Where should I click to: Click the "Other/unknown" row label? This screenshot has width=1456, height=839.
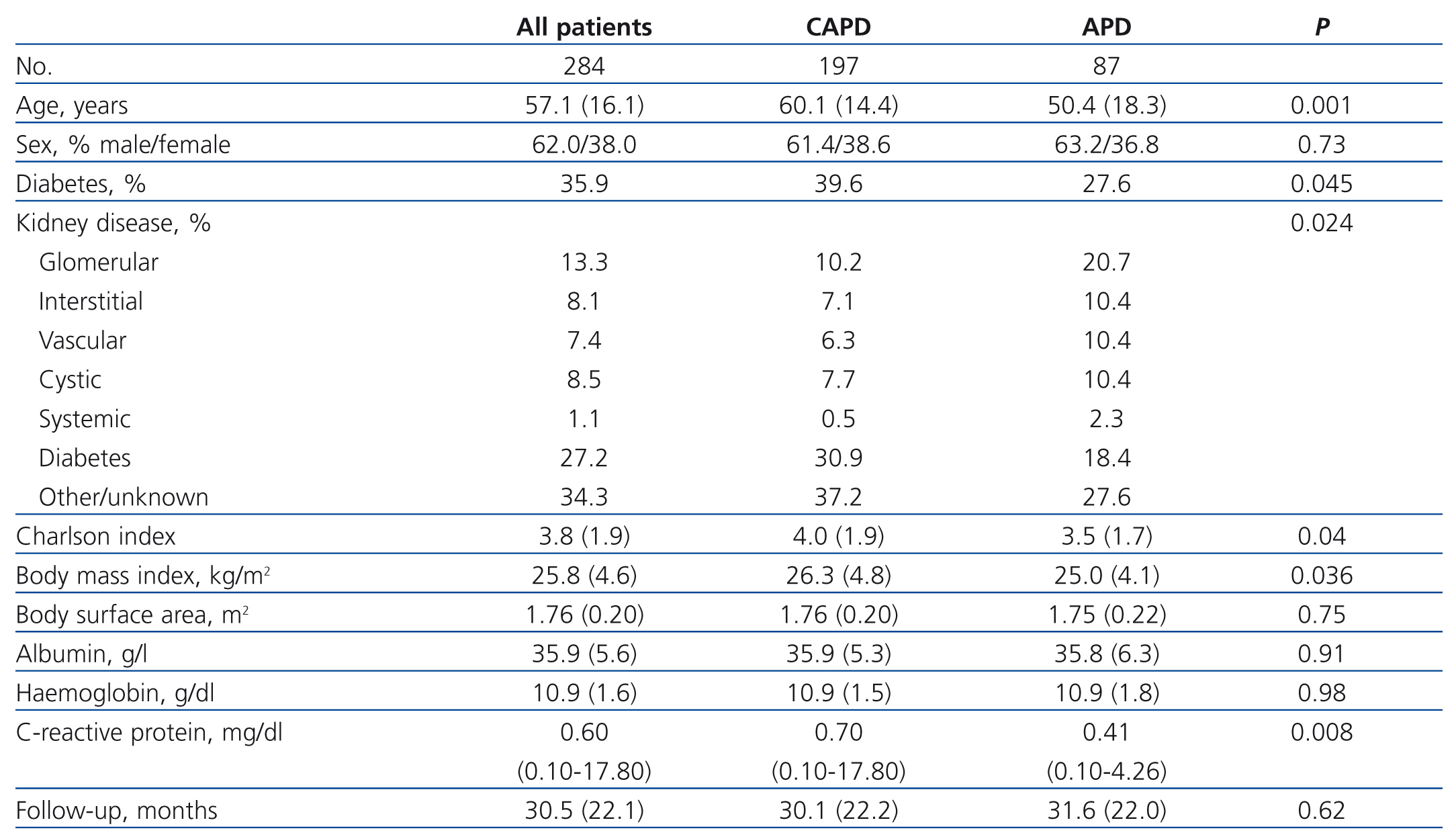point(124,497)
